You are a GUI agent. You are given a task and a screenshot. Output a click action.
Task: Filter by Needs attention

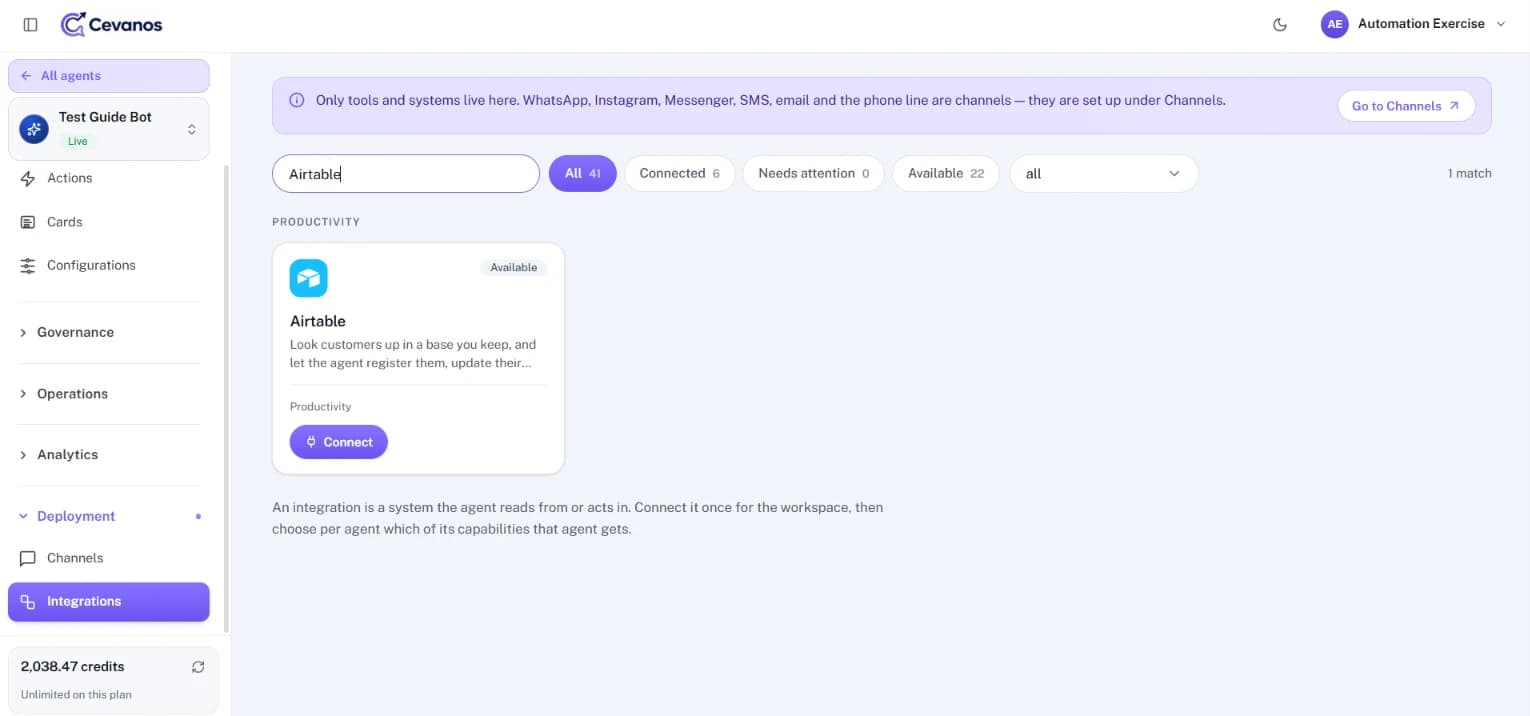[814, 174]
